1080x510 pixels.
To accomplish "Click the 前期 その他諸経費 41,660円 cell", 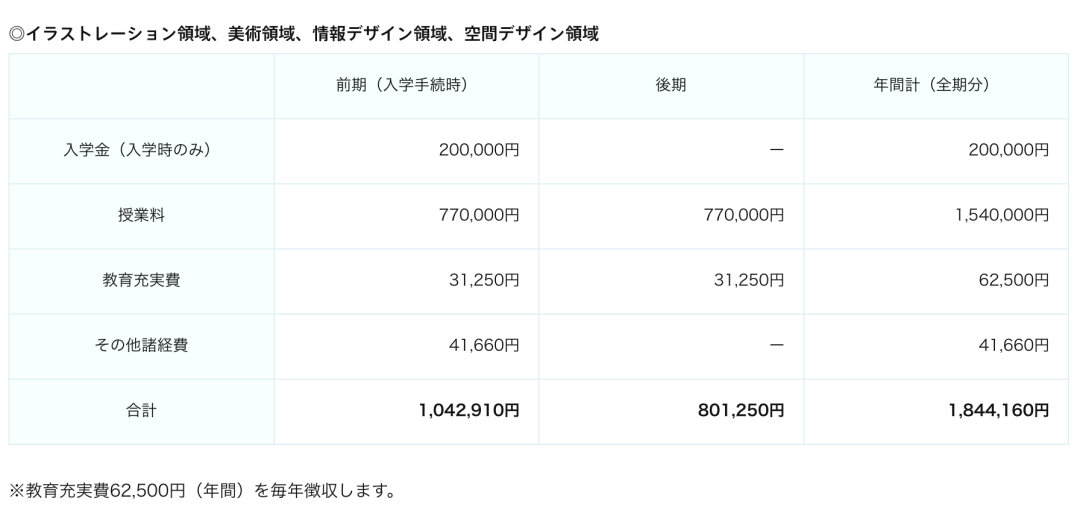I will (x=406, y=345).
